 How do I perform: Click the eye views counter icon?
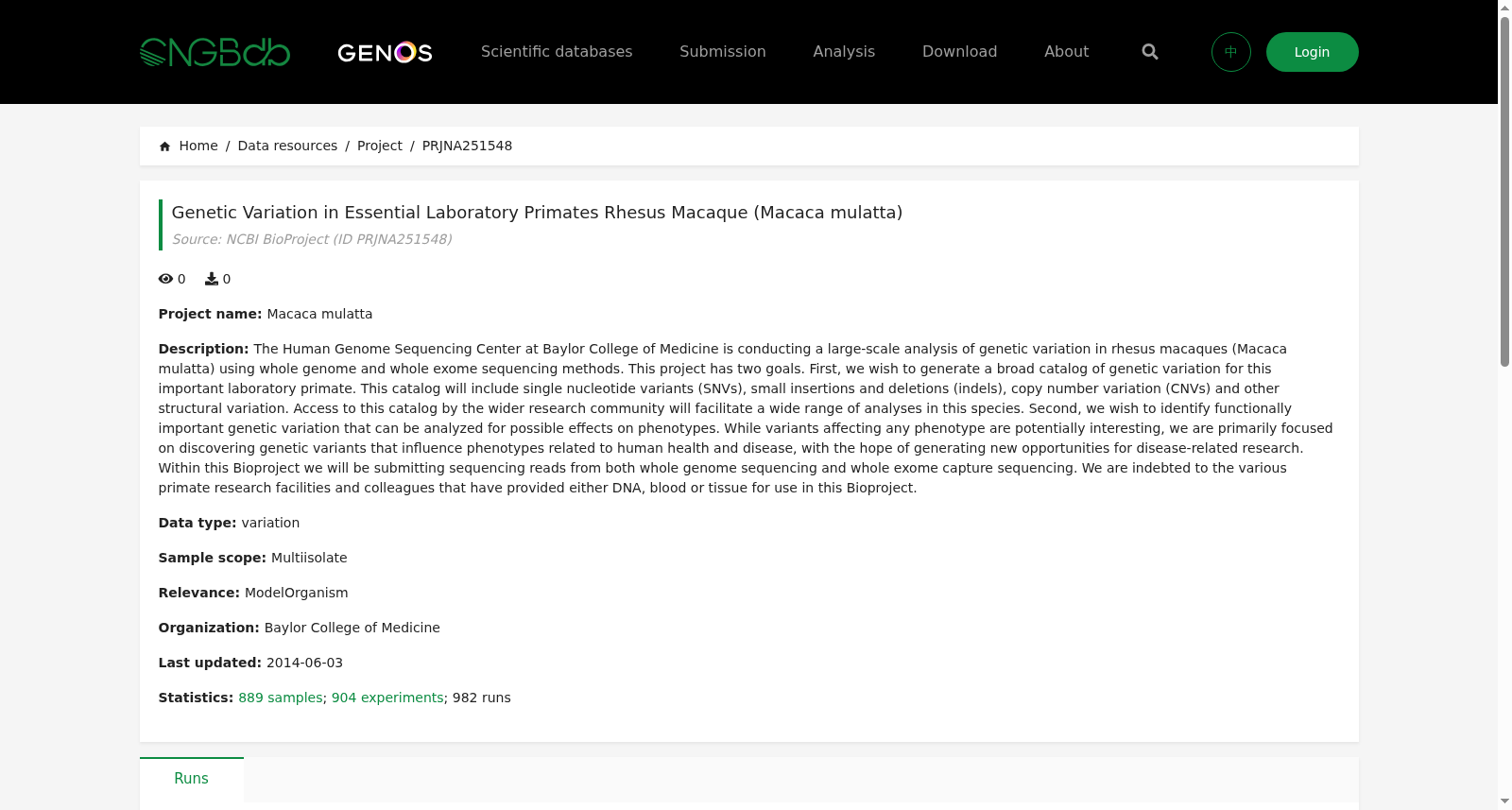(165, 279)
